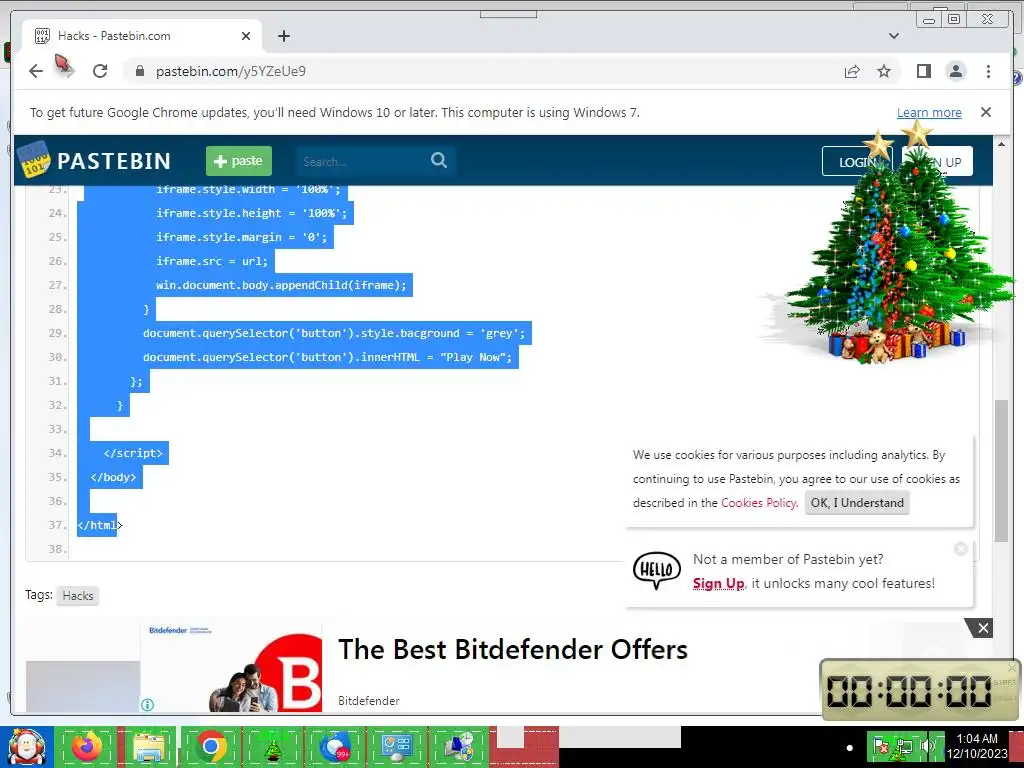Open the ad info icon
The image size is (1024, 768).
[x=148, y=705]
